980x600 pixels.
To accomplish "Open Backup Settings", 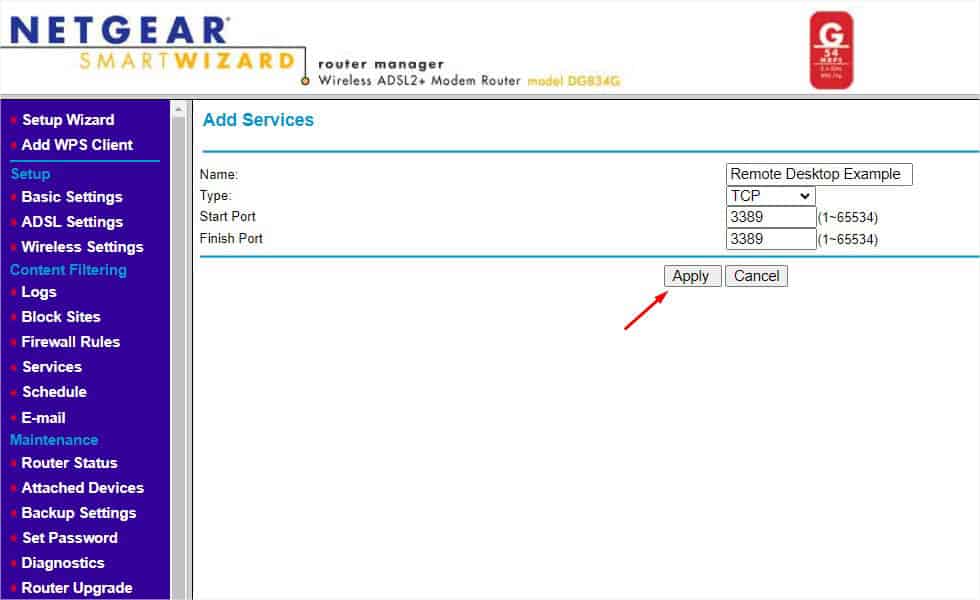I will click(x=79, y=513).
